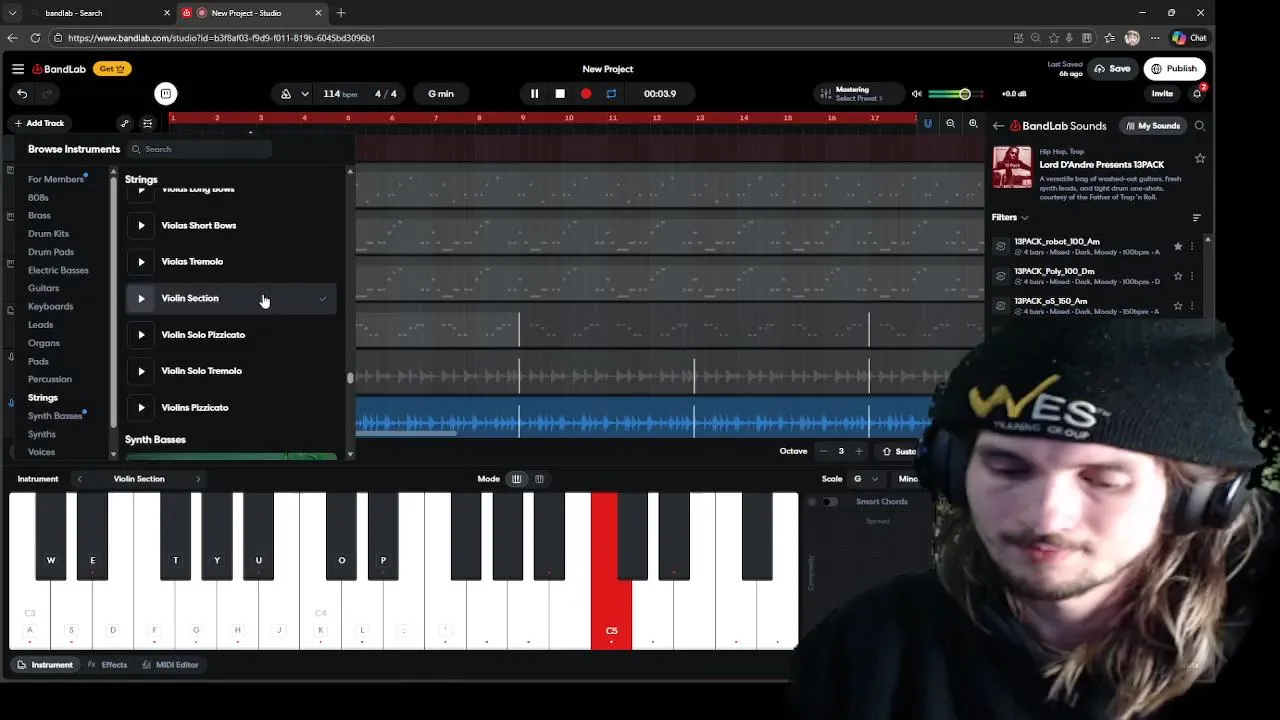Preview Violin Section instrument

click(x=141, y=298)
